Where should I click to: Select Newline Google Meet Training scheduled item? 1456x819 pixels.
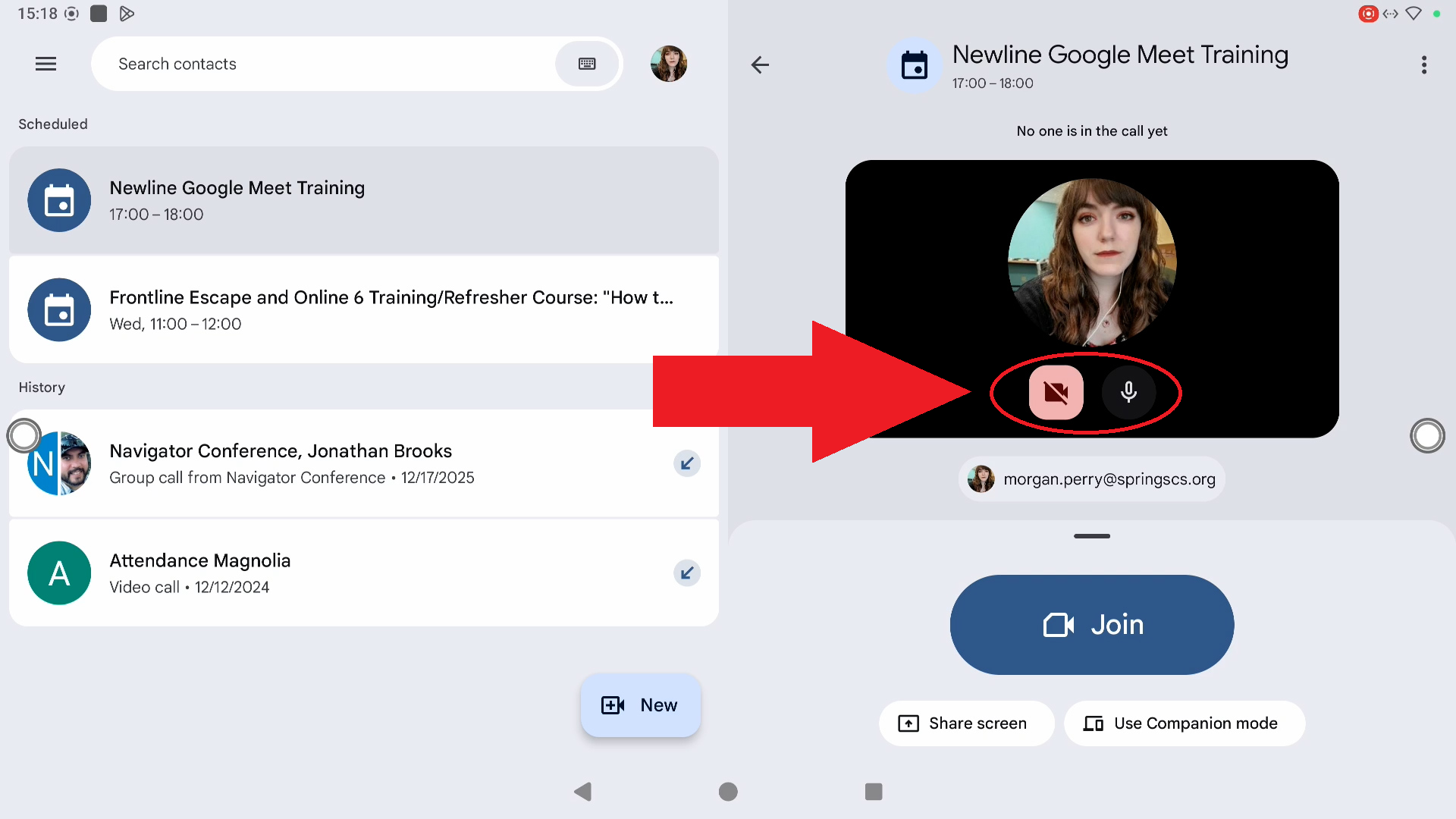pyautogui.click(x=364, y=200)
